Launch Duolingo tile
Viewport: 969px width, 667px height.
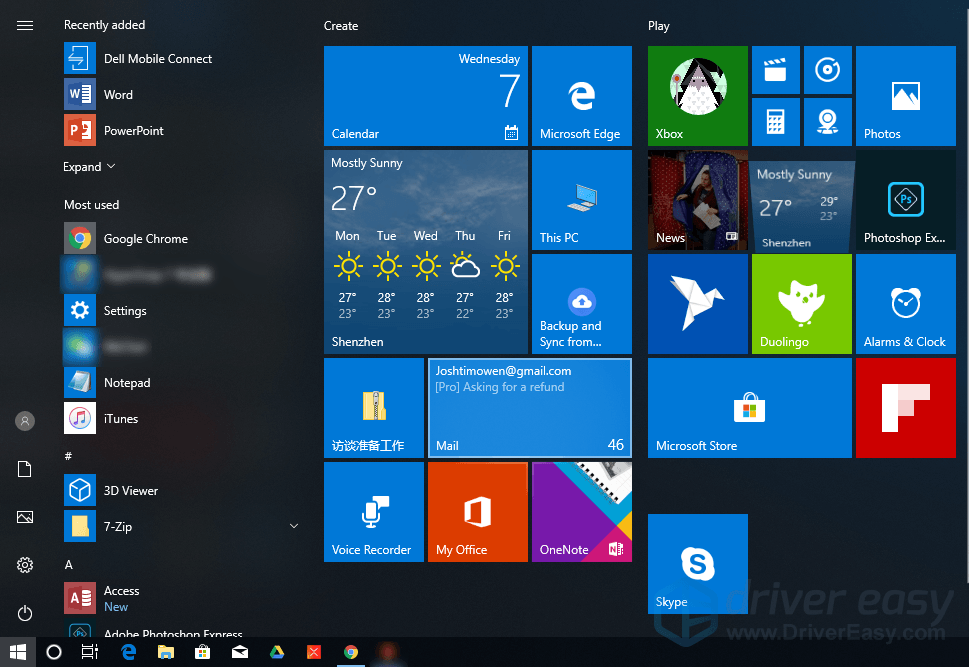pos(802,304)
